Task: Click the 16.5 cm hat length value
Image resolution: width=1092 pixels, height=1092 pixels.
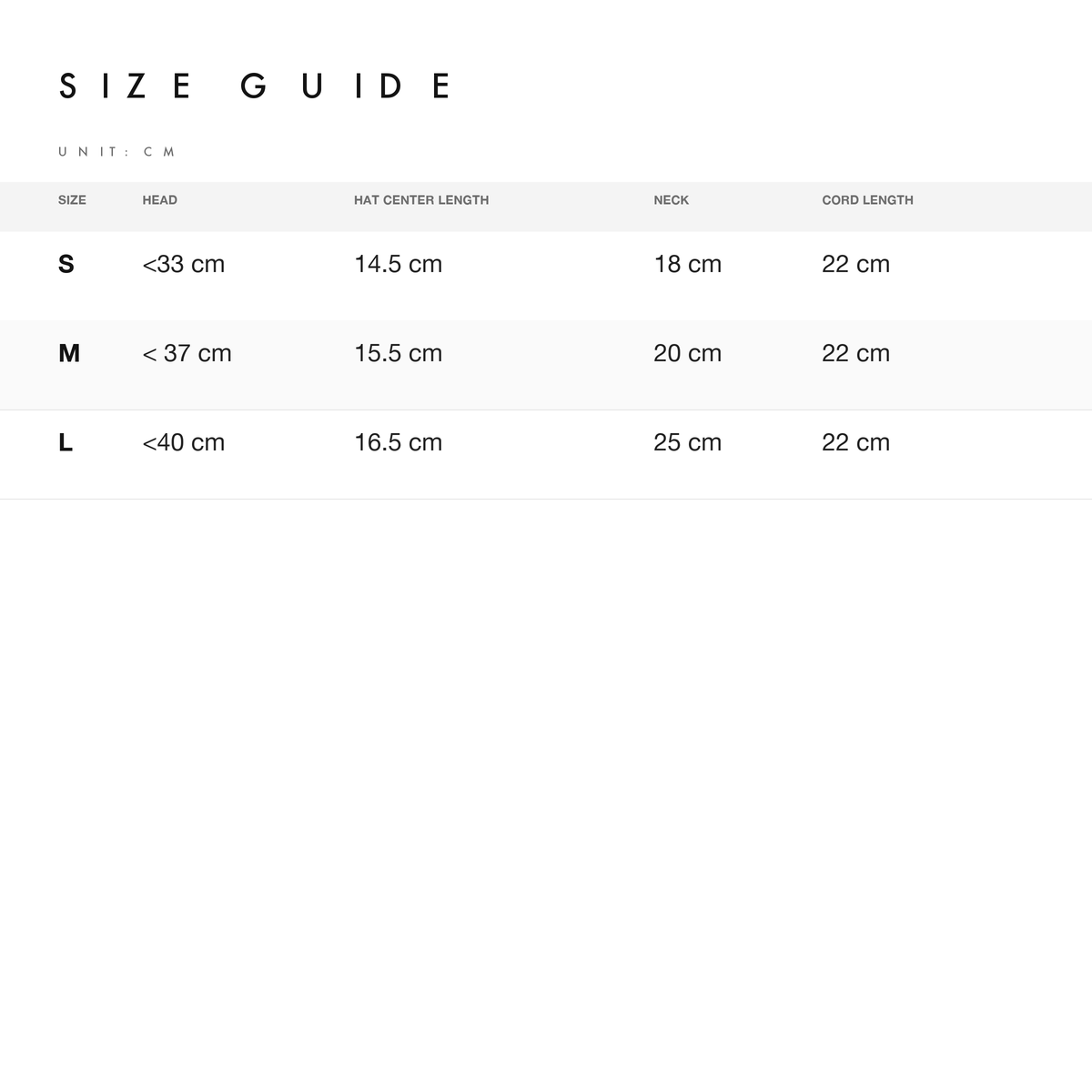Action: click(399, 442)
